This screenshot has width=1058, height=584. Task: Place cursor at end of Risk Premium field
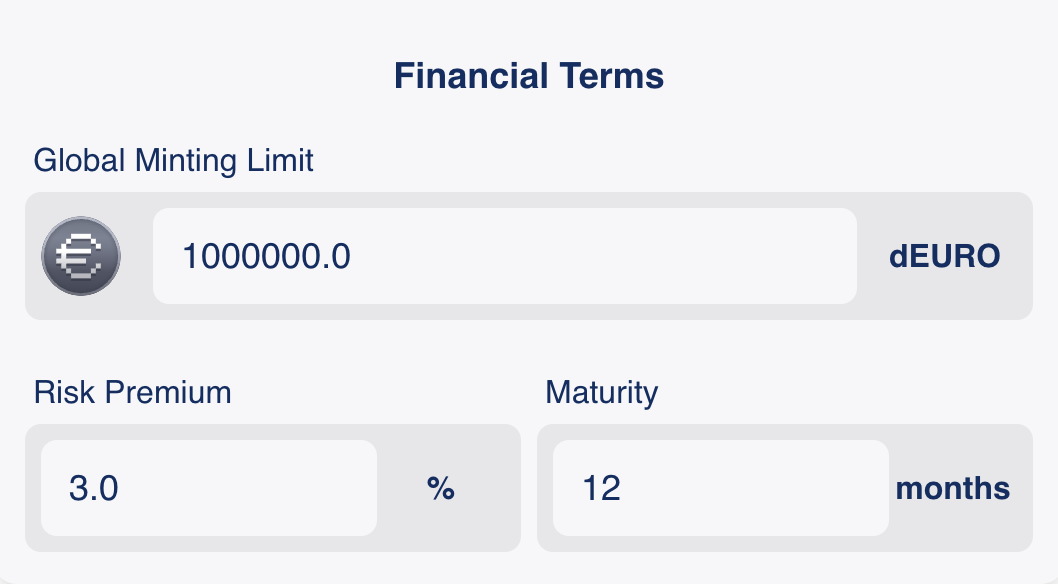pos(350,489)
